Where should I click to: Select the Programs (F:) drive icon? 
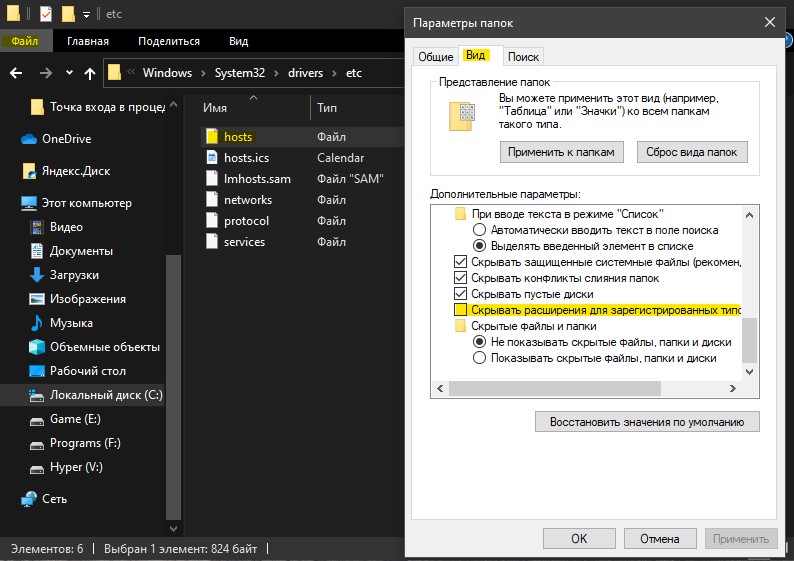coord(36,445)
